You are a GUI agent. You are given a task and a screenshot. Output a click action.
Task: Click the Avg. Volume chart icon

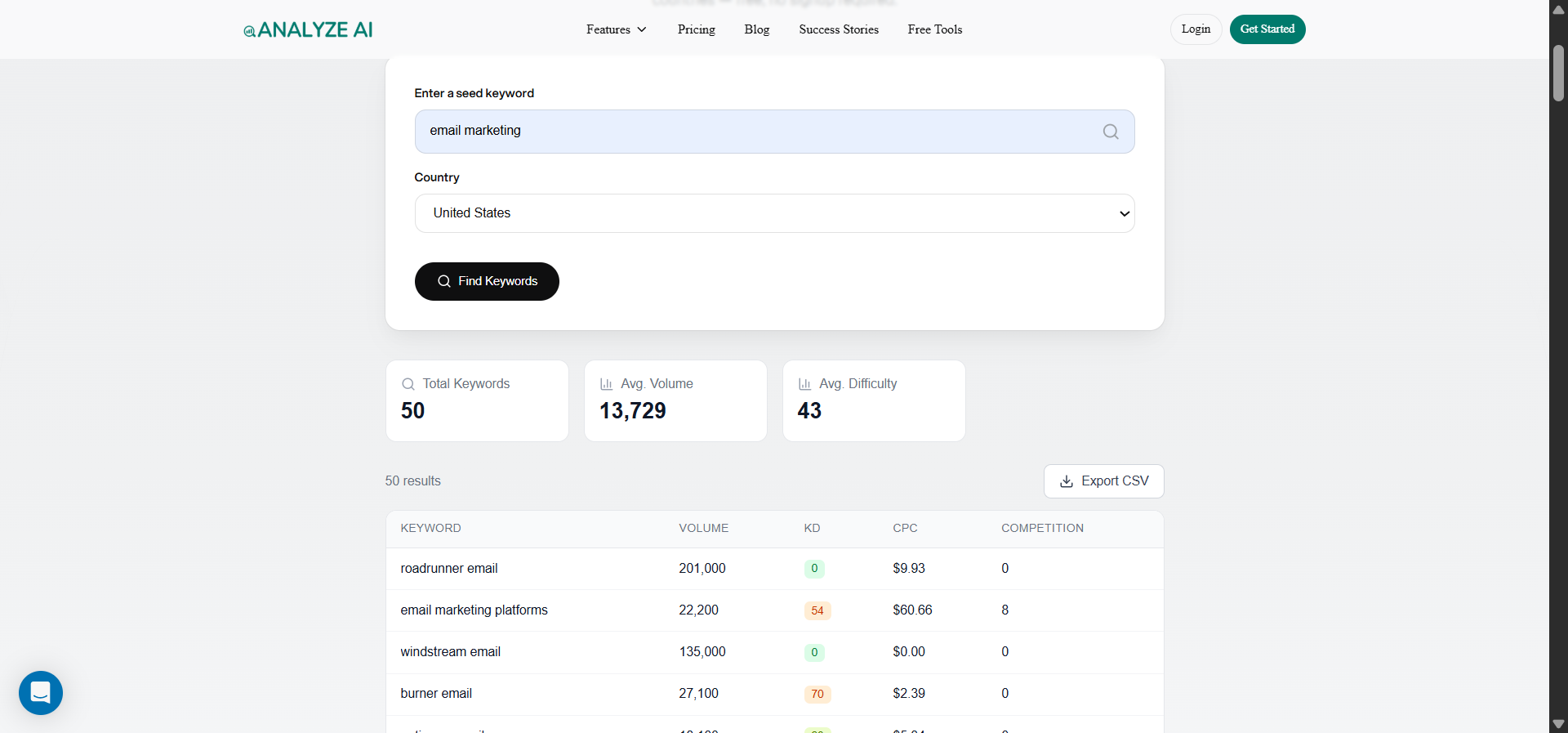pyautogui.click(x=607, y=384)
